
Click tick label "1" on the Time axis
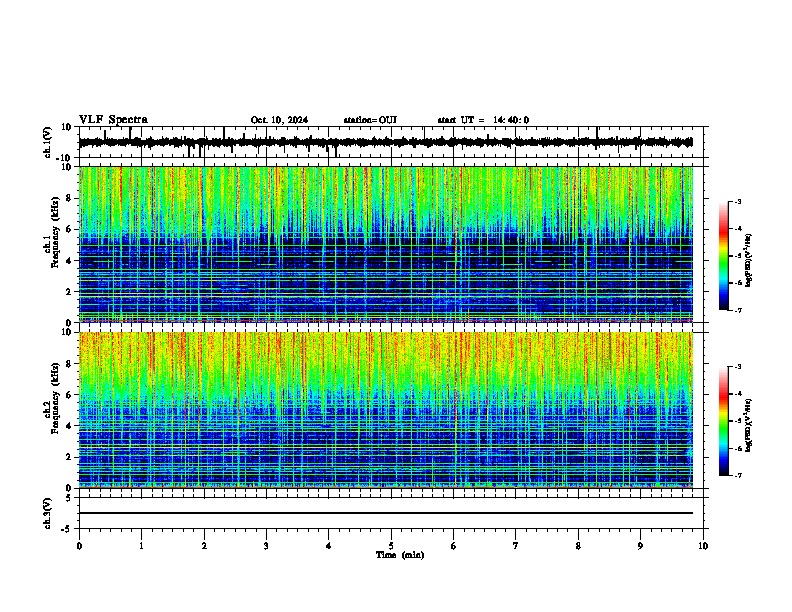pyautogui.click(x=141, y=546)
